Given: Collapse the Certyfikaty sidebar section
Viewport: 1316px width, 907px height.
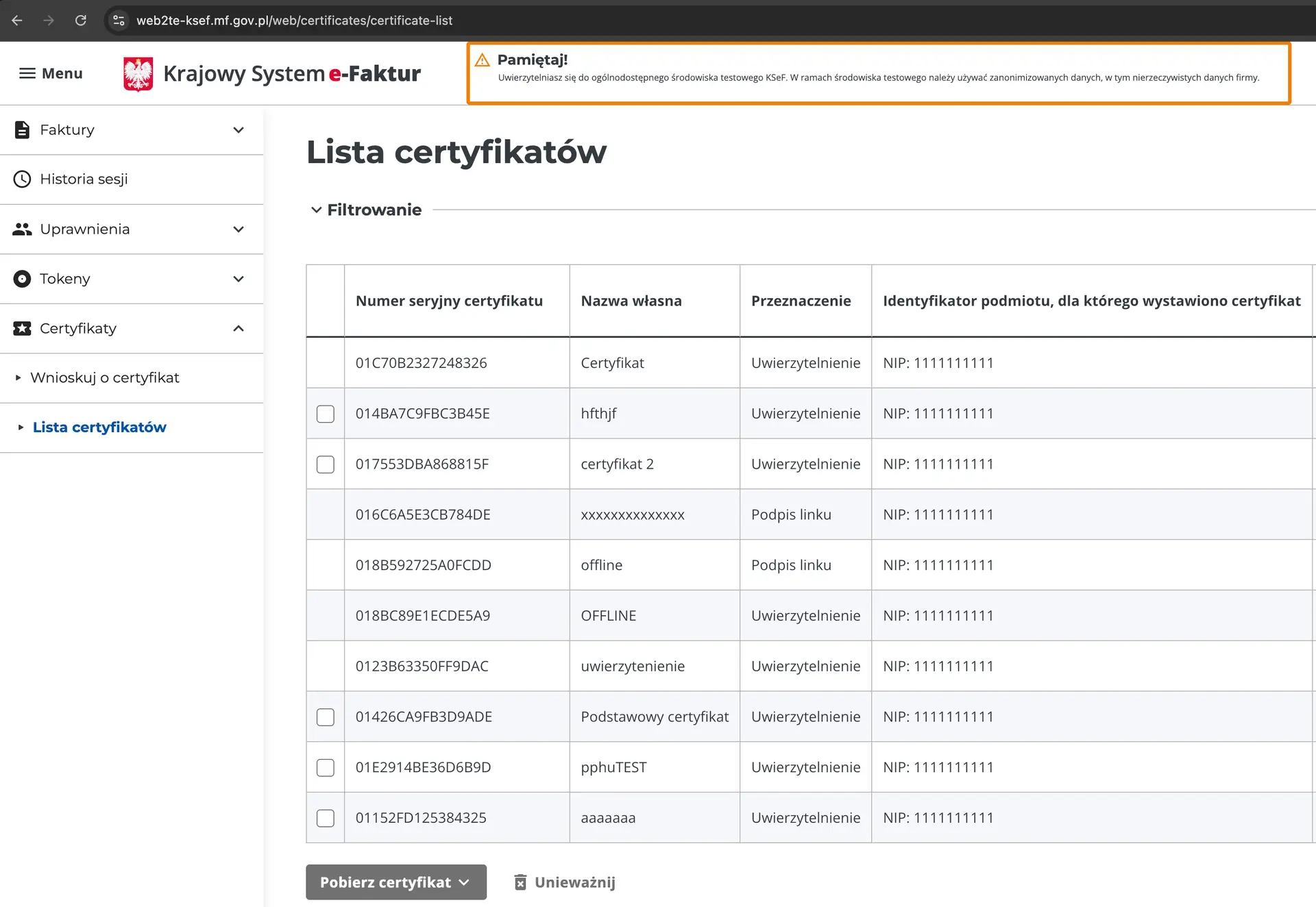Looking at the screenshot, I should click(x=239, y=328).
